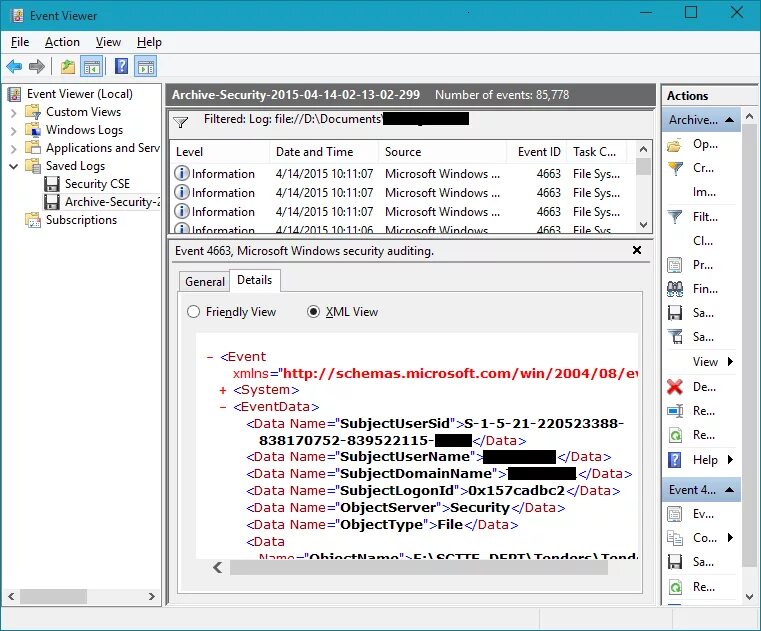Image resolution: width=761 pixels, height=631 pixels.
Task: Click the Filter Current Log funnel icon
Action: 675,217
